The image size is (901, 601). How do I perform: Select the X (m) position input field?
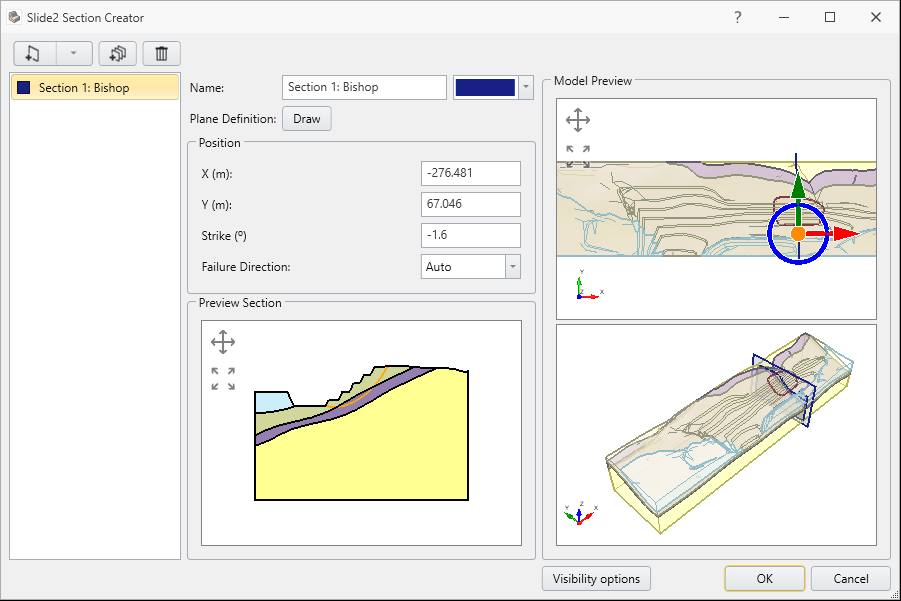pyautogui.click(x=470, y=173)
